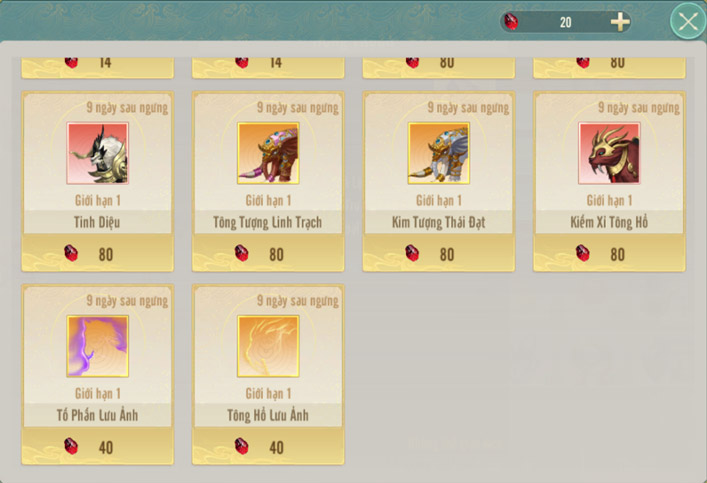The height and width of the screenshot is (483, 707).
Task: Select the Tố Phấn Lưu Ảnh icon
Action: click(x=97, y=346)
